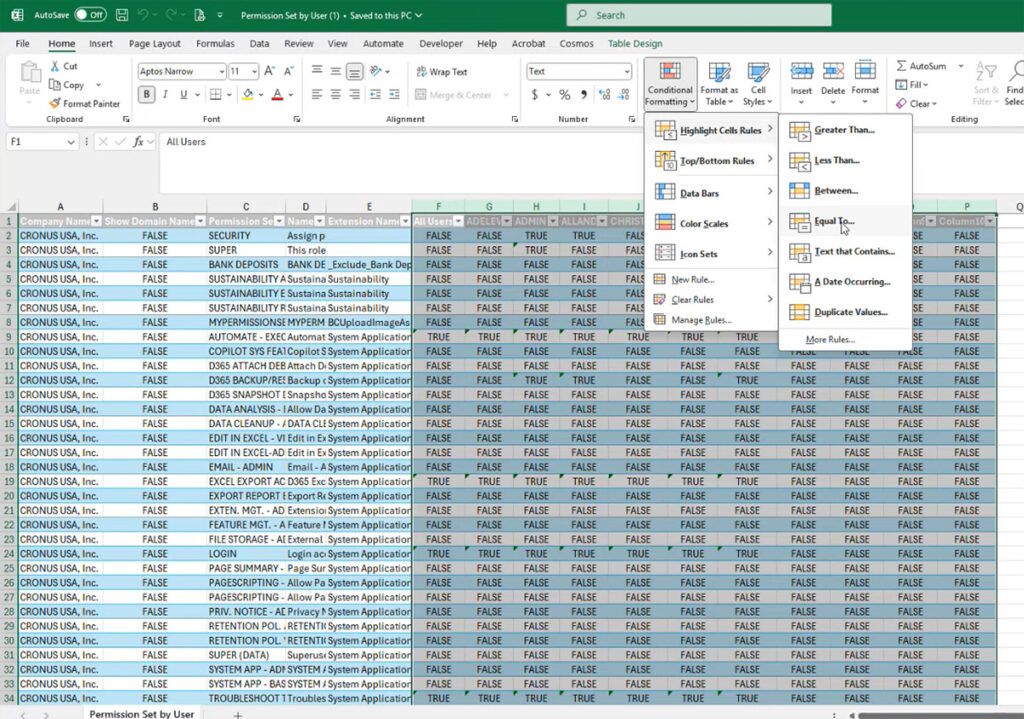Toggle Wrap Text
The height and width of the screenshot is (719, 1024).
[x=442, y=72]
